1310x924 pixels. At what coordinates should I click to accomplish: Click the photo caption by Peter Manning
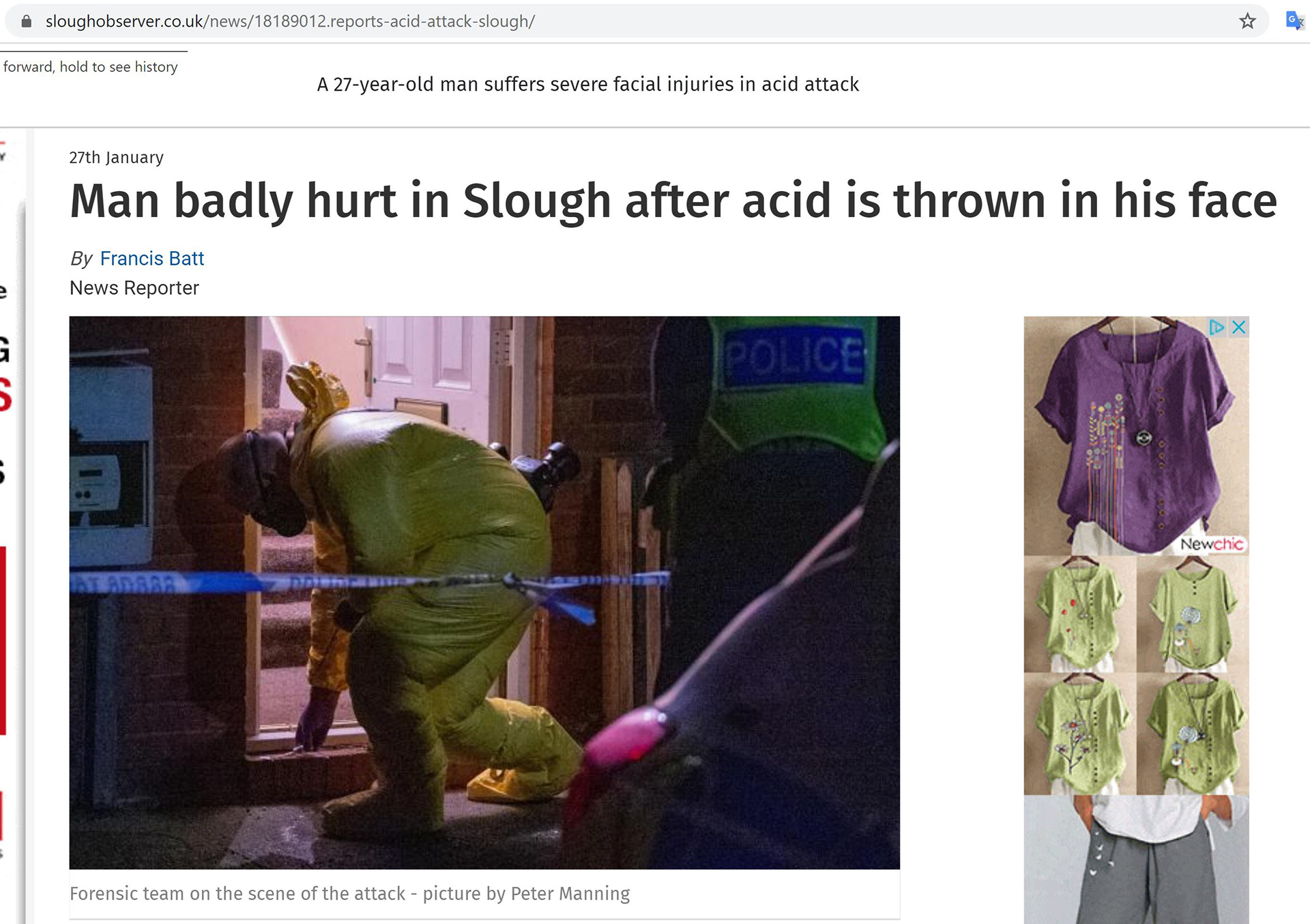point(349,893)
